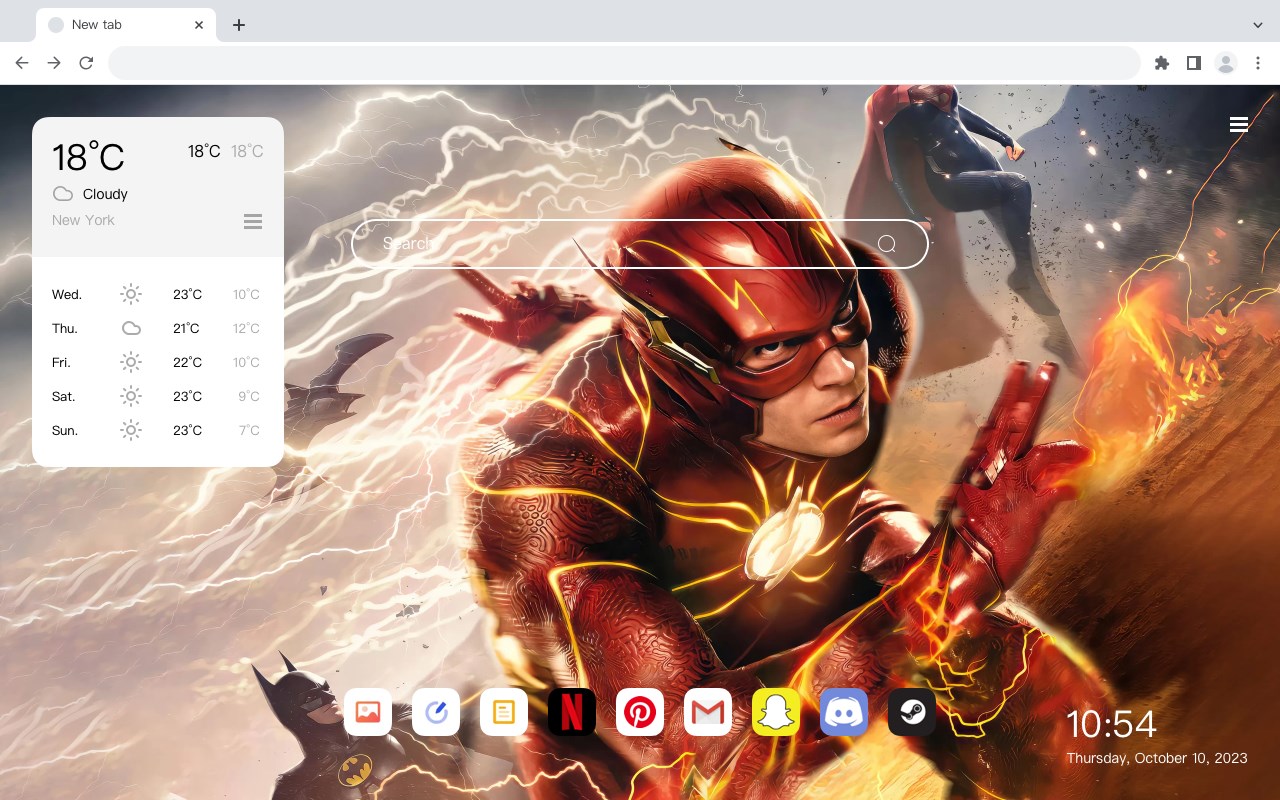The image size is (1280, 800).
Task: Open the image gallery shortcut icon
Action: point(368,712)
